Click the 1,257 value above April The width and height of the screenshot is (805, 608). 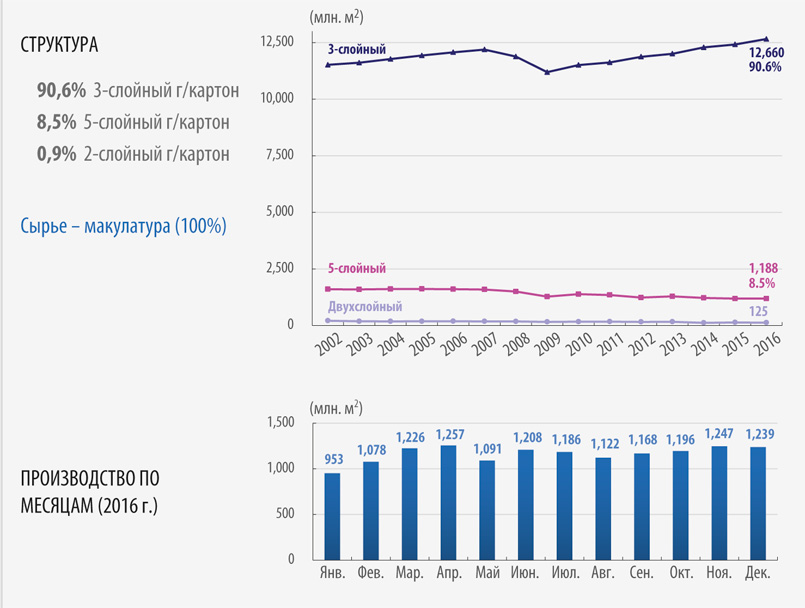450,435
